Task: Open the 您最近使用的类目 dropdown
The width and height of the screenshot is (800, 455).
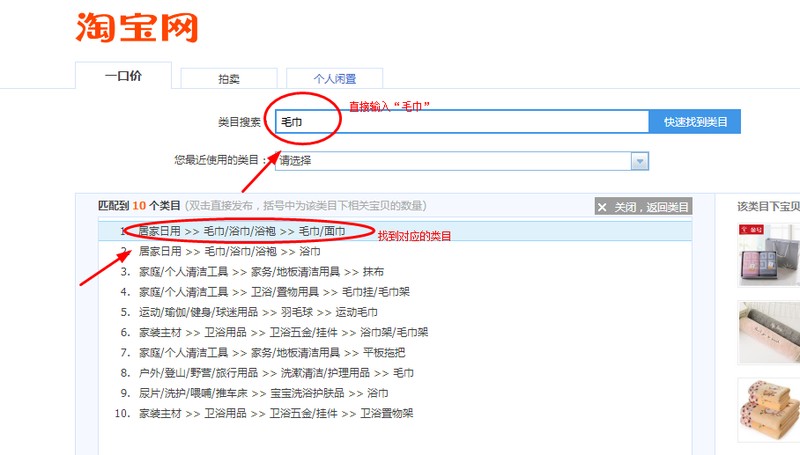Action: 462,161
